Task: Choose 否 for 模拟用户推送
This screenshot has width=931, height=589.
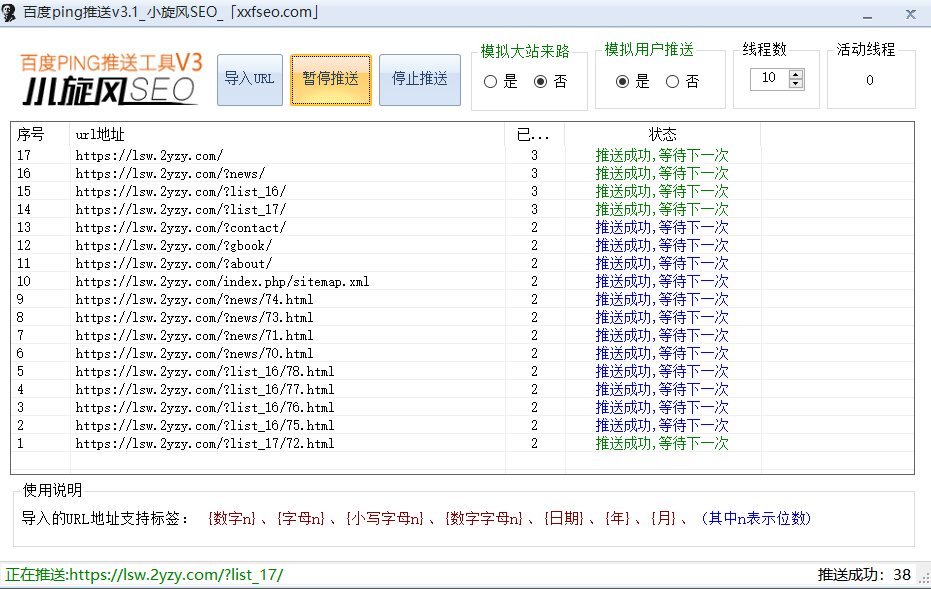Action: click(x=673, y=82)
